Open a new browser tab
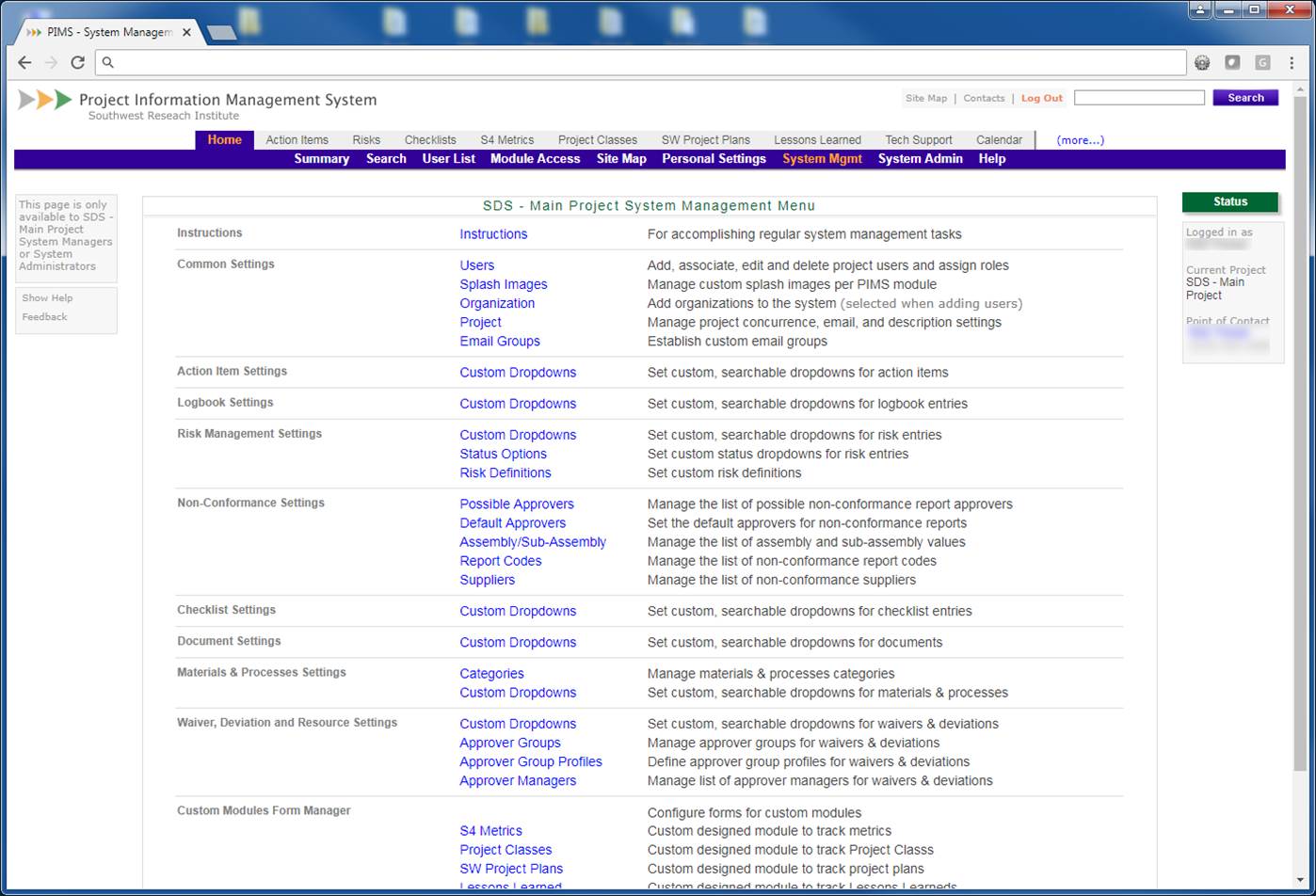Screen dimensions: 1316x896 click(221, 33)
